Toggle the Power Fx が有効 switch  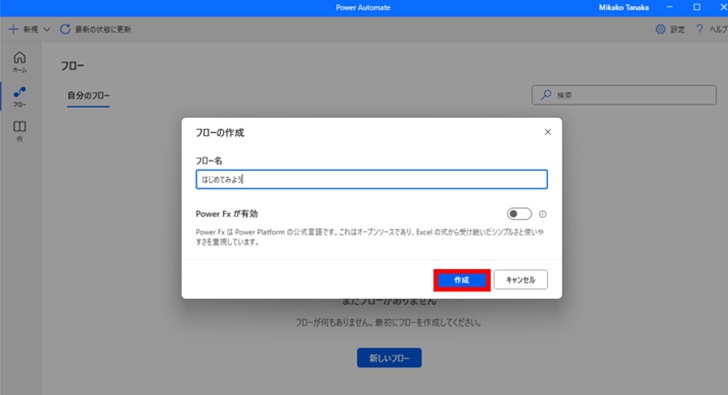(x=519, y=214)
